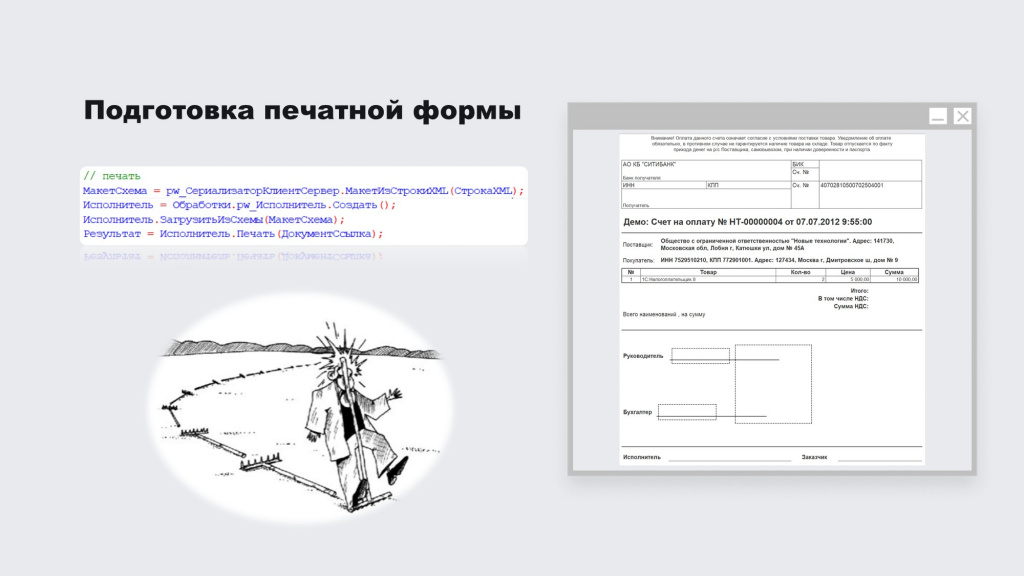Screen dimensions: 1024x576
Task: Click the "Сумма" column header
Action: pyautogui.click(x=894, y=272)
